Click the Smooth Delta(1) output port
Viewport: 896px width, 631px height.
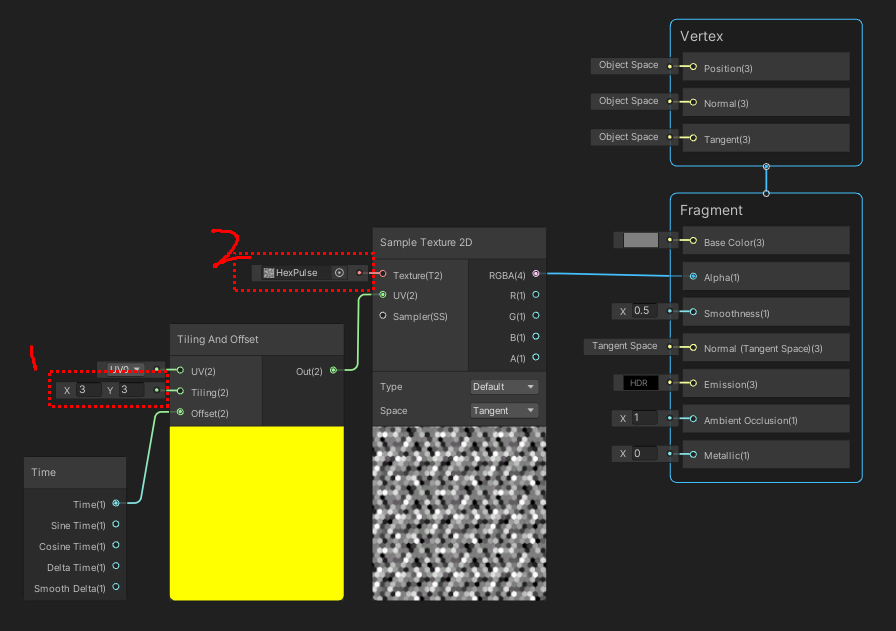click(116, 587)
